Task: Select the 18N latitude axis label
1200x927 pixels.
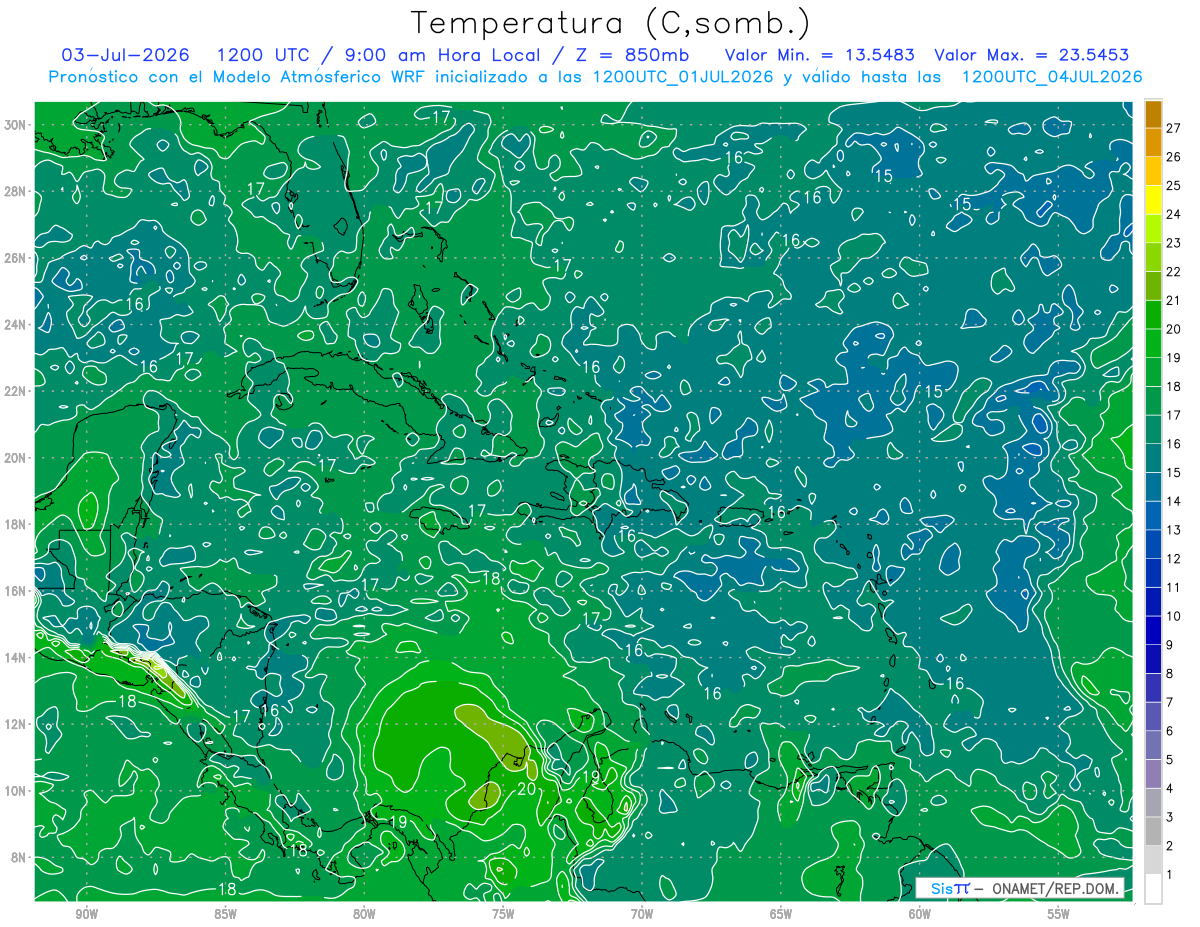Action: (x=17, y=524)
